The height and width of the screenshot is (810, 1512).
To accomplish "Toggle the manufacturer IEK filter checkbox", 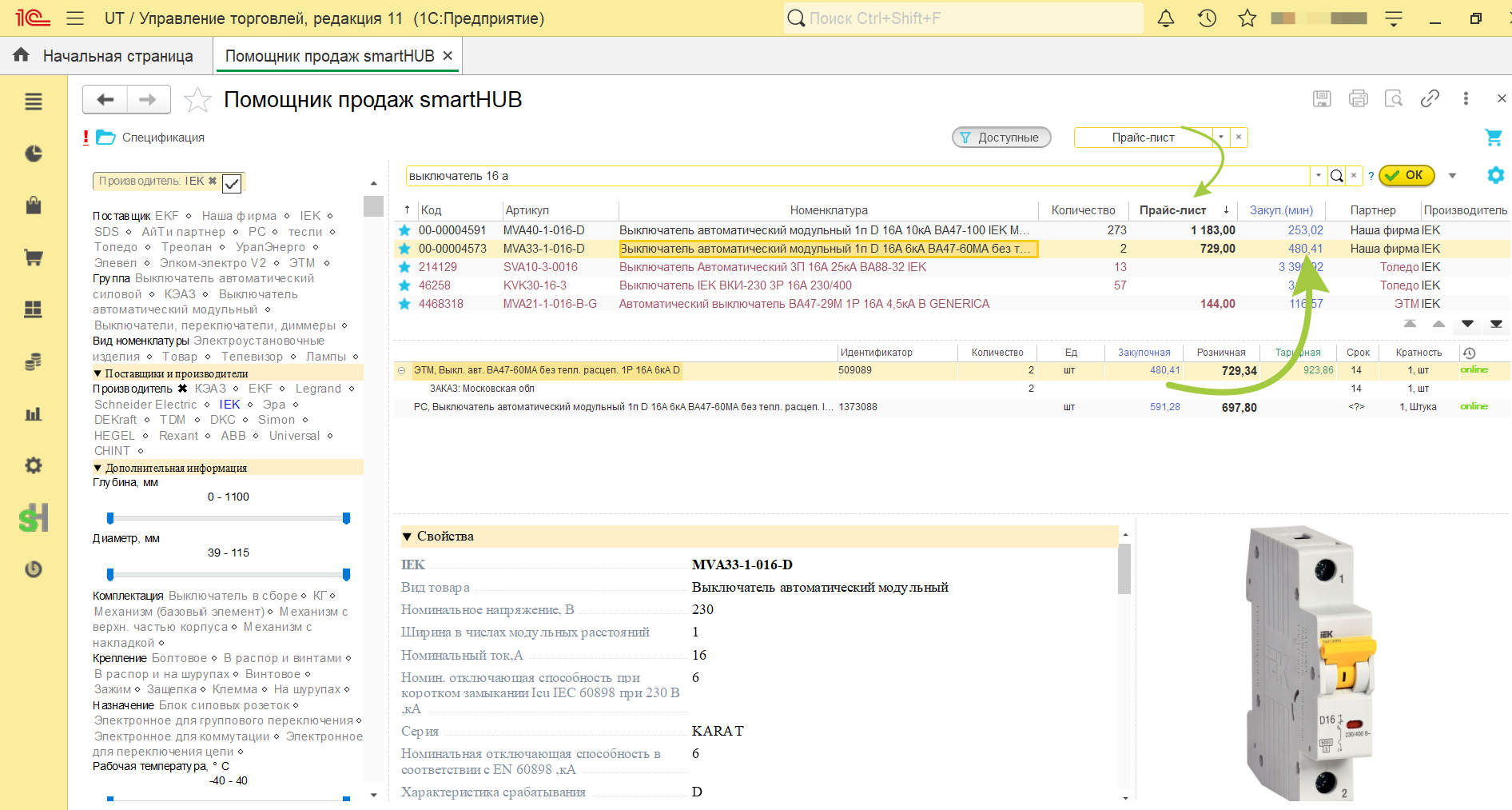I will 232,183.
